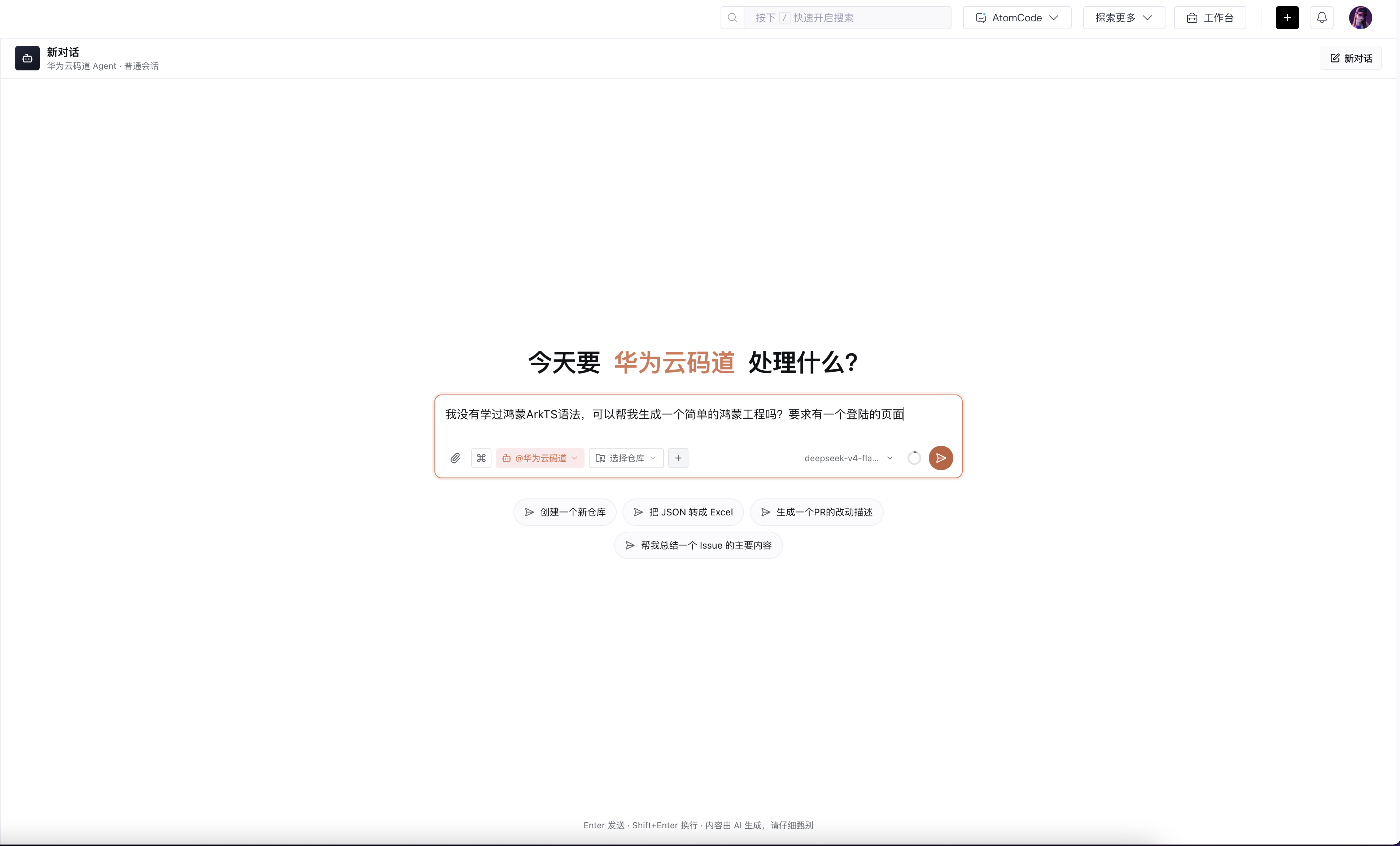Viewport: 1400px width, 846px height.
Task: Choose suggestion 帮我总结一个 Issue 的主要内容
Action: 698,545
